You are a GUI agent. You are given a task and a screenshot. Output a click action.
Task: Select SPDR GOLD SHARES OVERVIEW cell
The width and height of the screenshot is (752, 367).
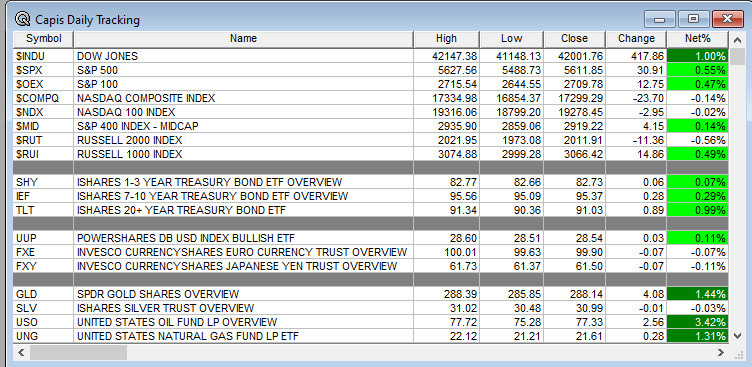[243, 294]
